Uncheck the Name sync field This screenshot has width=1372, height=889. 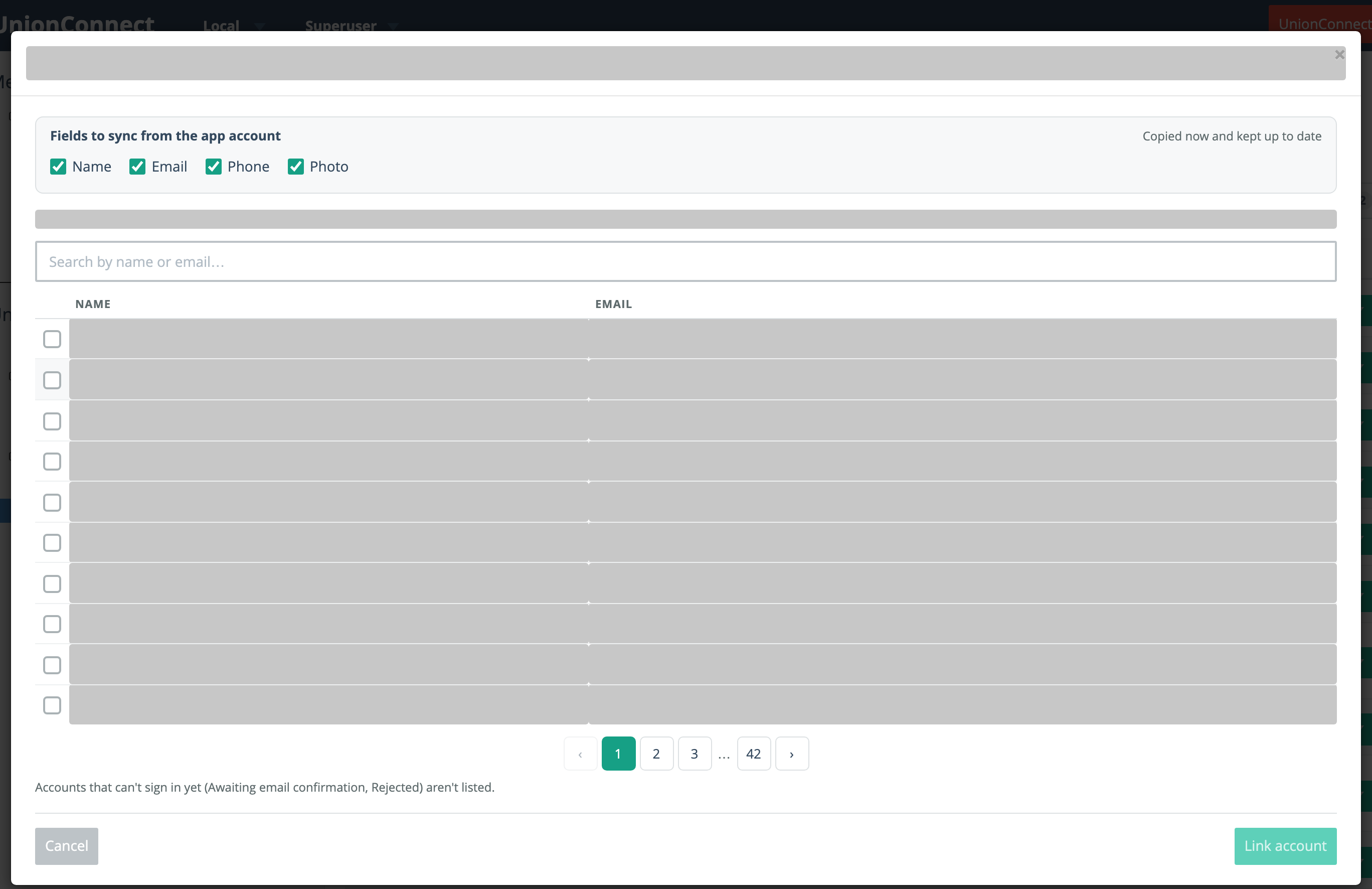click(58, 167)
